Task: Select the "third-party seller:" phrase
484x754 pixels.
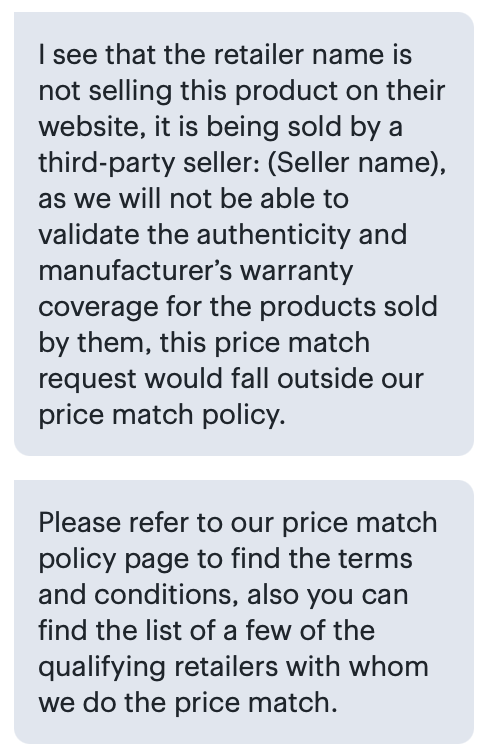Action: (149, 163)
